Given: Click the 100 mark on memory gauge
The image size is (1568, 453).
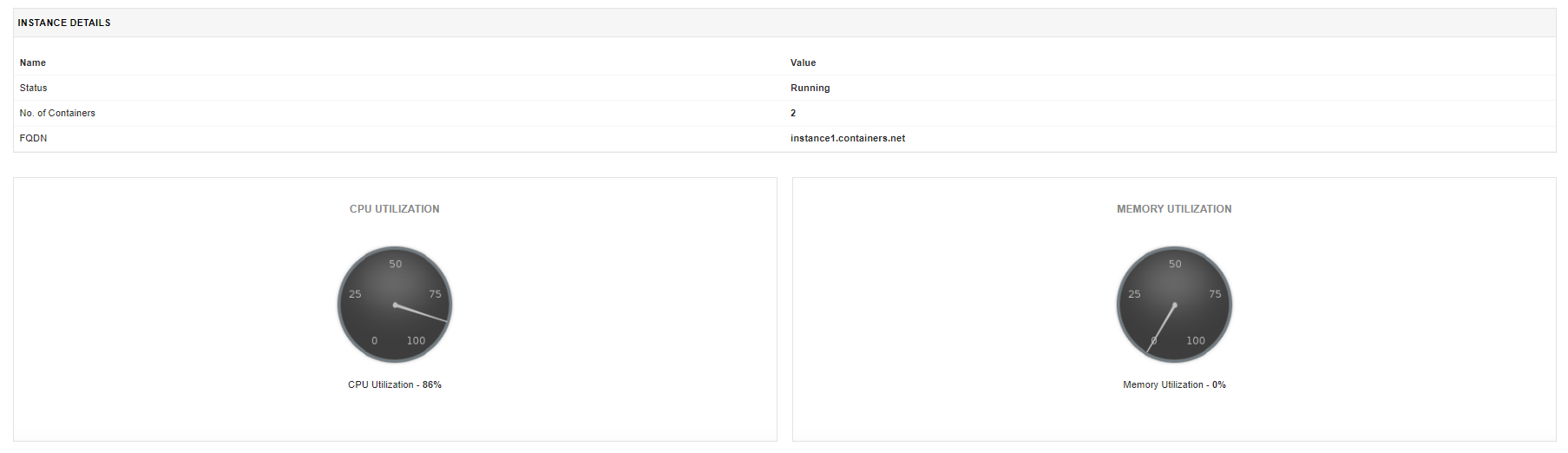Looking at the screenshot, I should click(x=1196, y=341).
